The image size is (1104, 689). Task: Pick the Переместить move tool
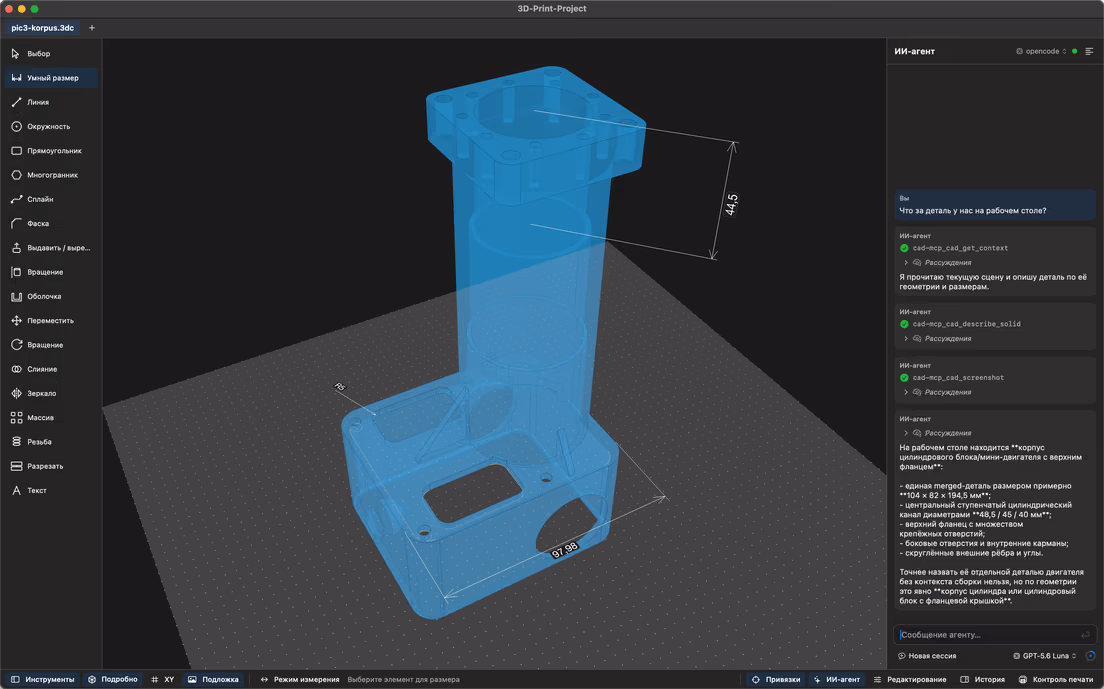(51, 321)
